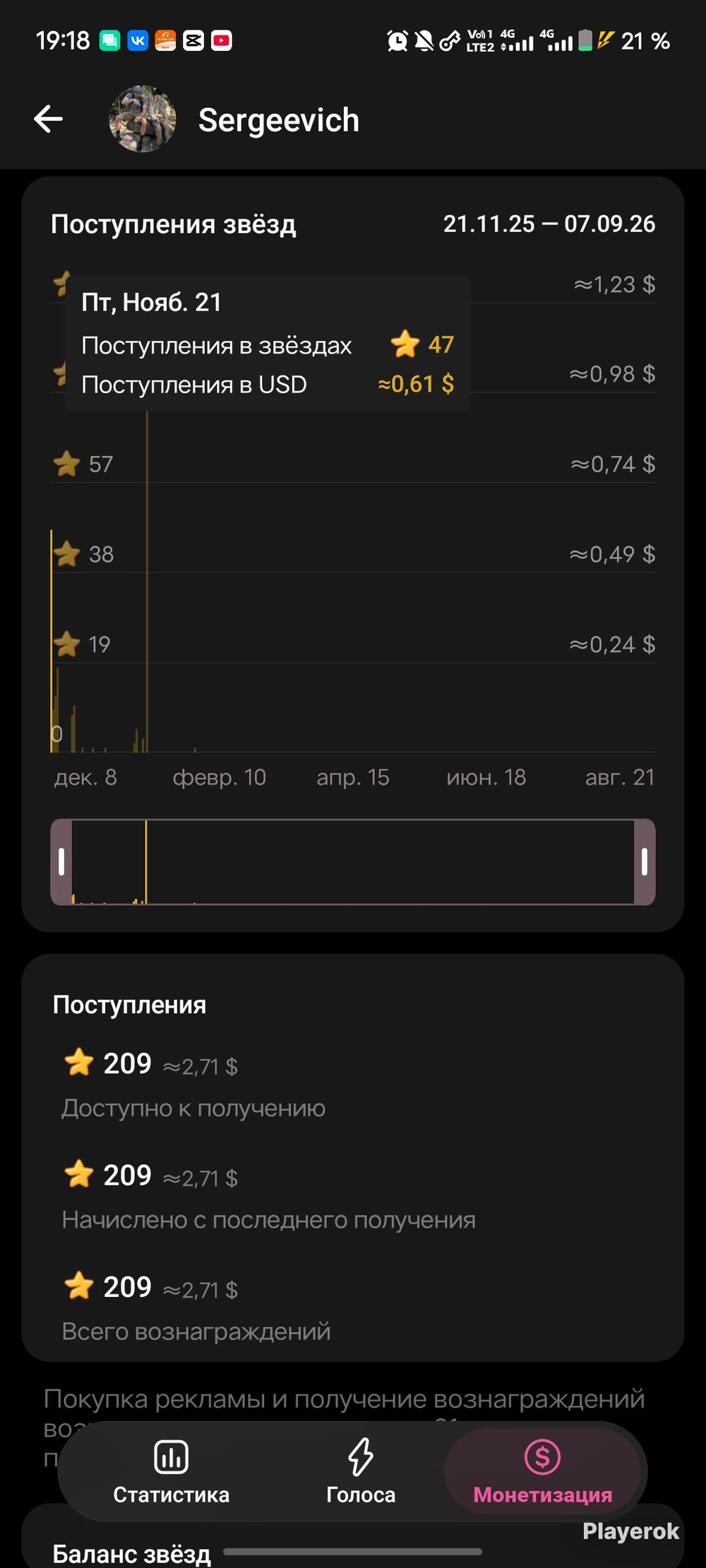Grab the left range slider handle
706x1568 pixels.
61,862
